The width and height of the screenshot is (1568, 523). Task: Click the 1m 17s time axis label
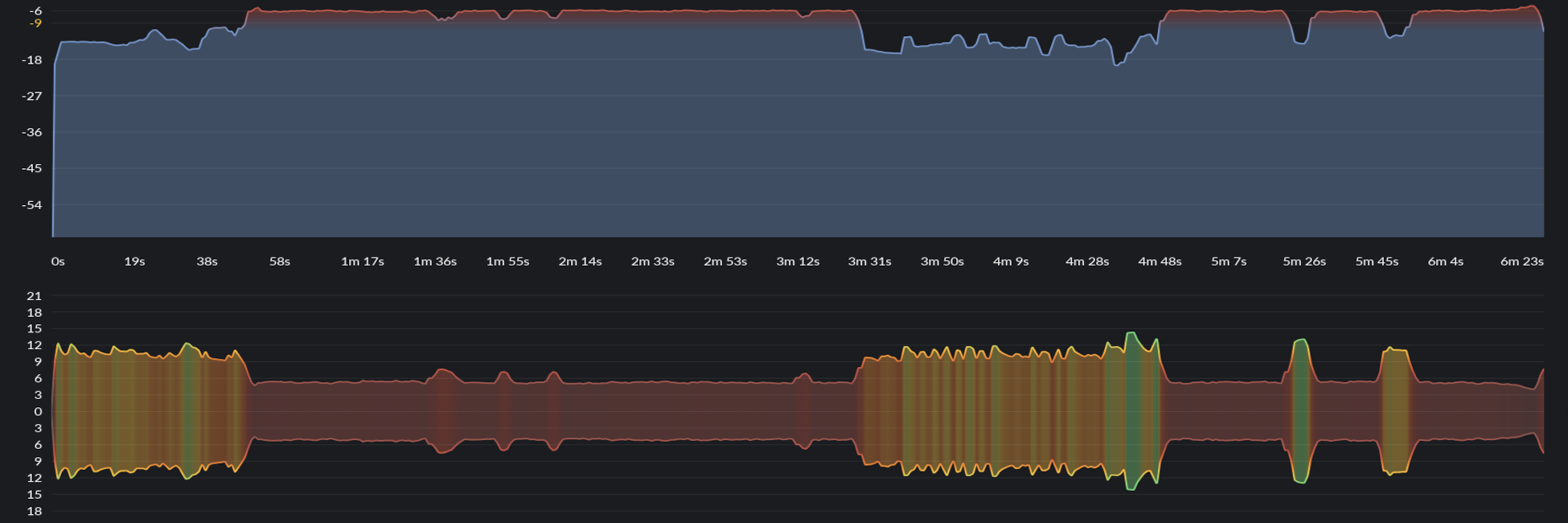pos(363,261)
